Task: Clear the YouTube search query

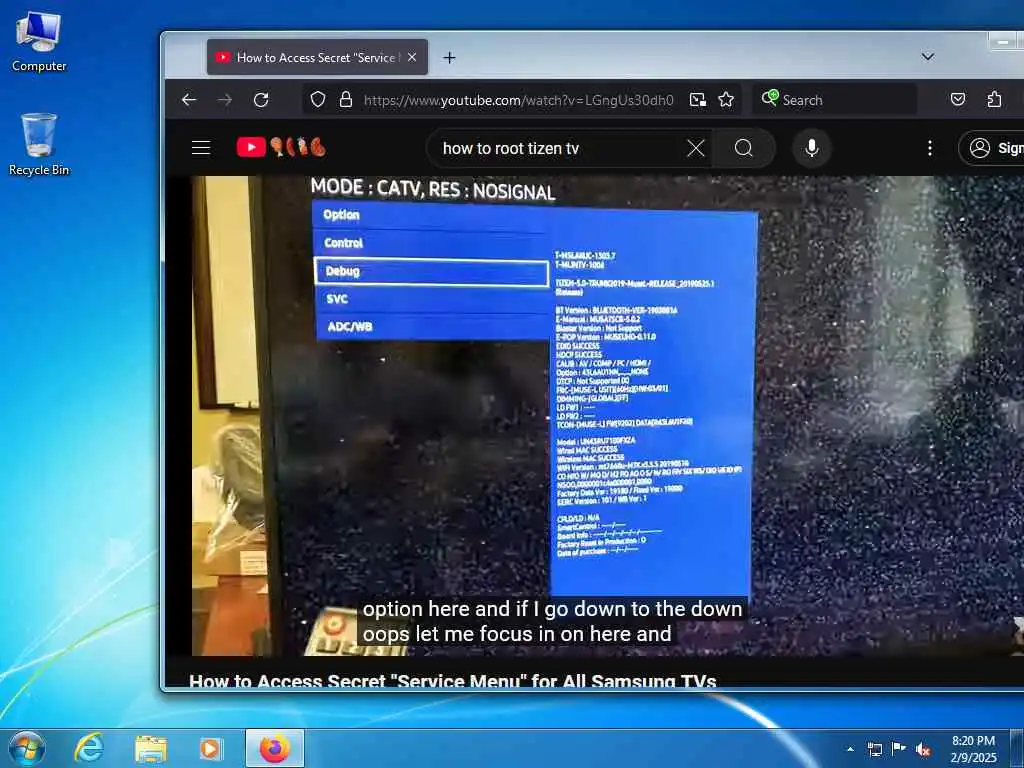Action: 696,148
